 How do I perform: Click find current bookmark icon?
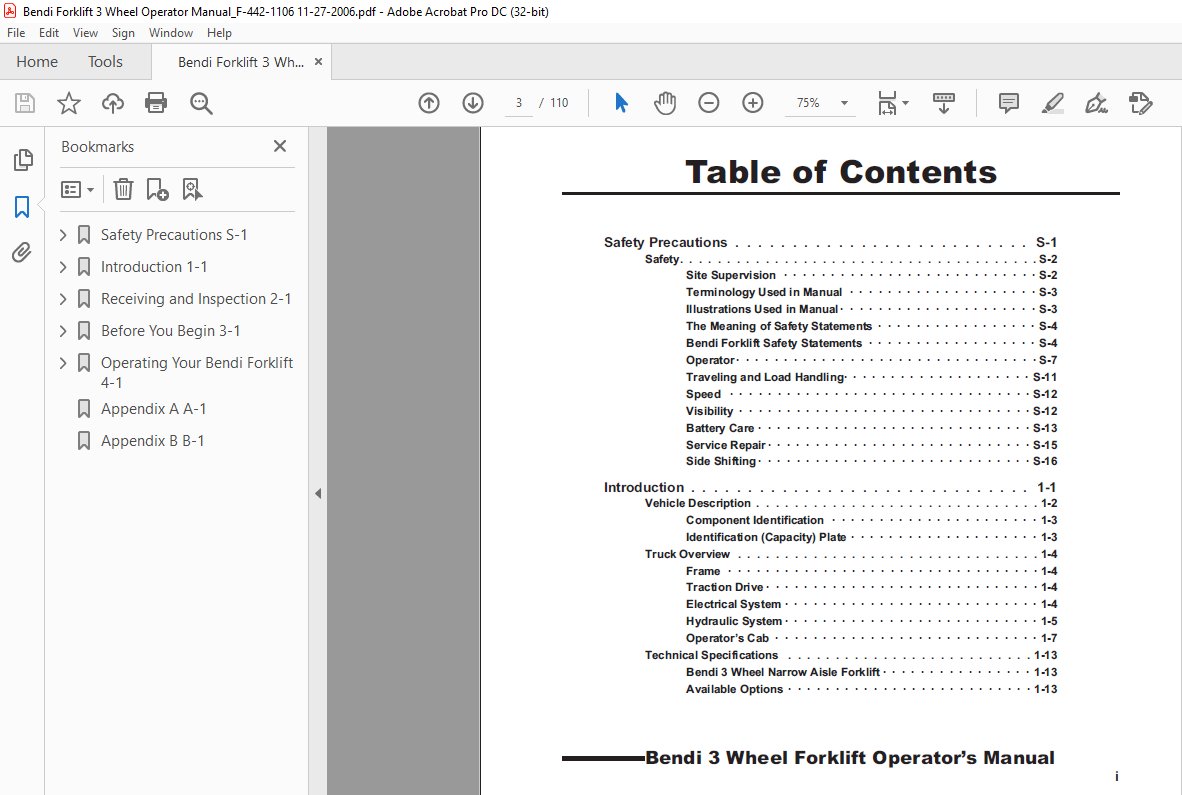[192, 189]
